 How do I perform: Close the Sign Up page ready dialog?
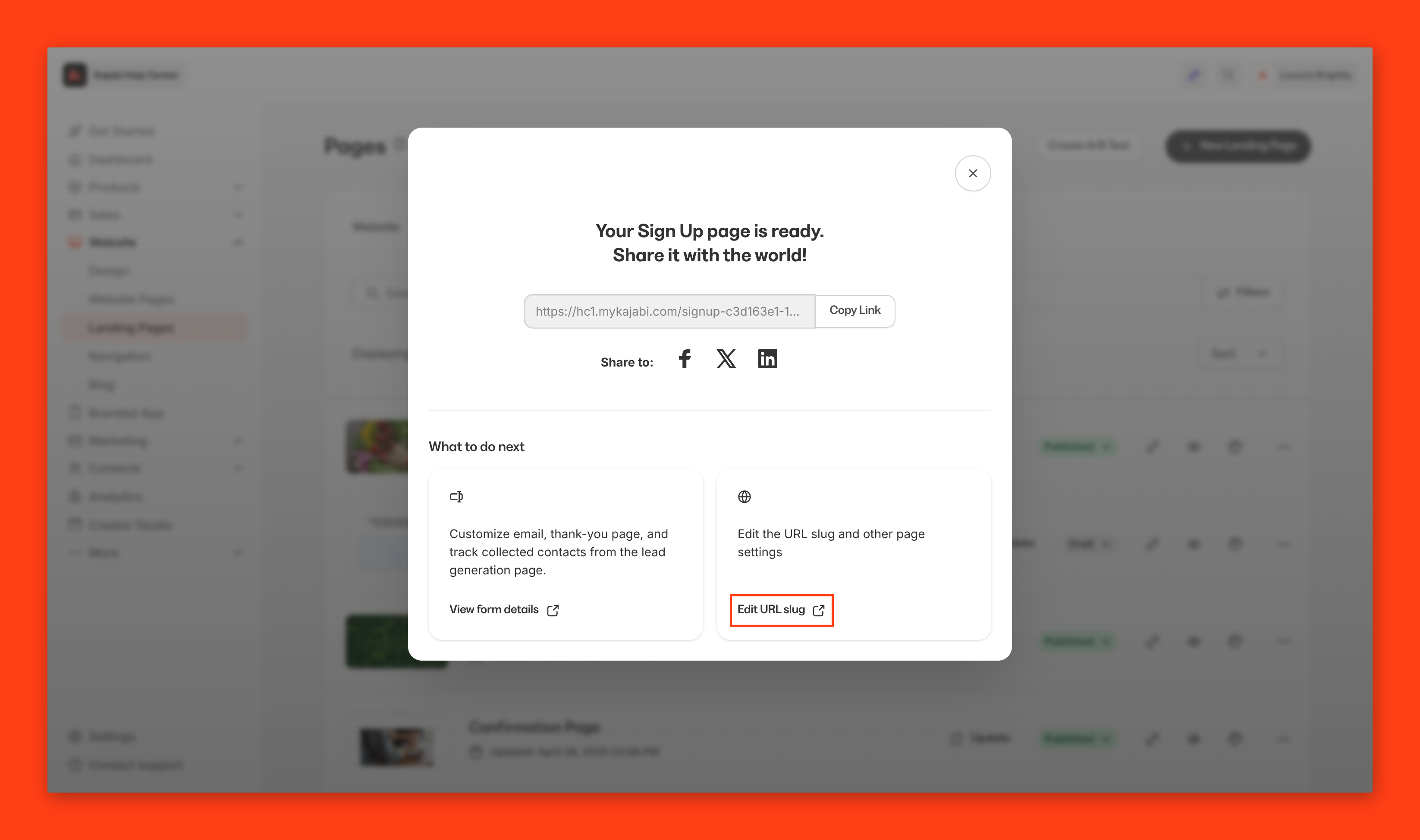coord(973,173)
